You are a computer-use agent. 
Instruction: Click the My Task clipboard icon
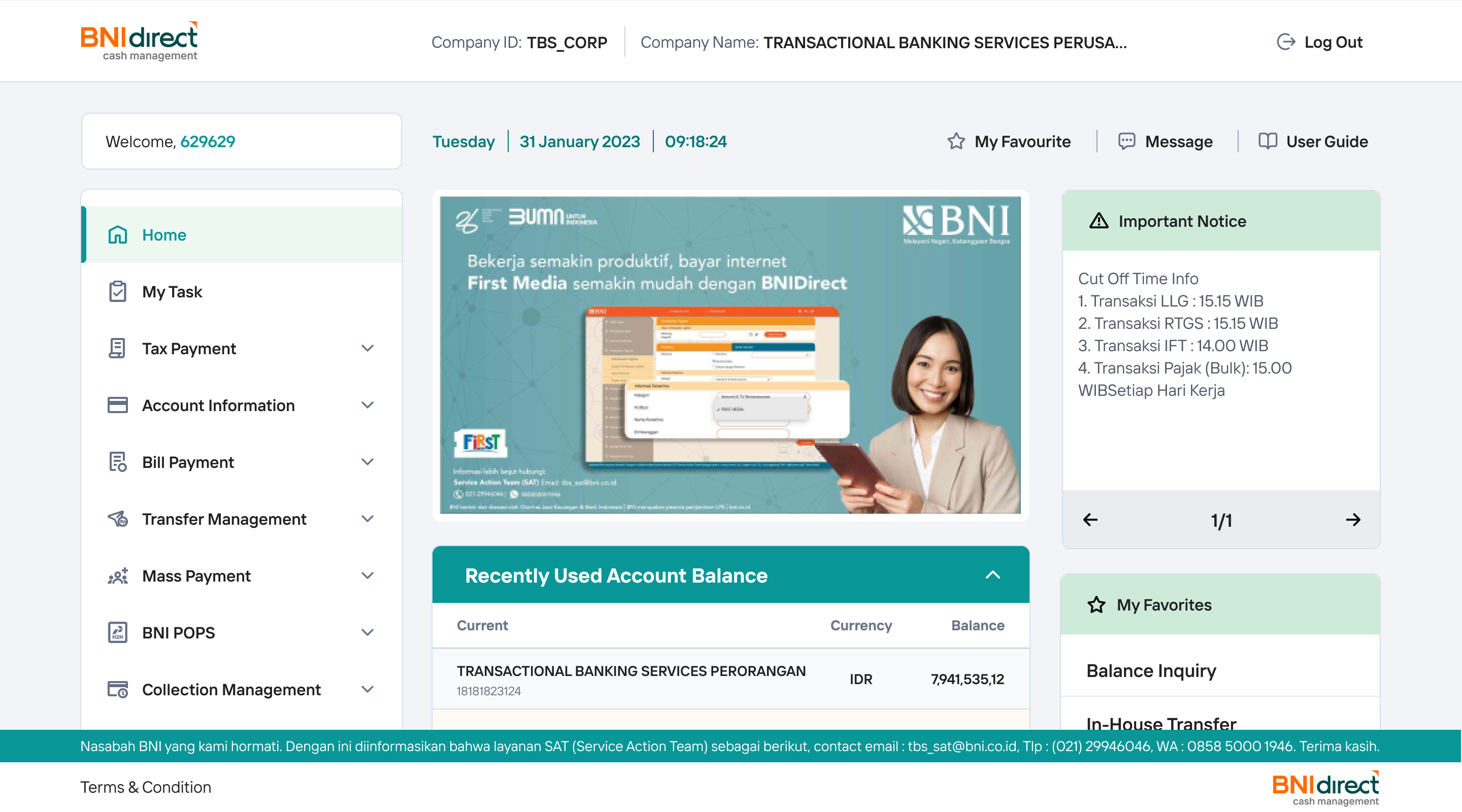(x=117, y=291)
